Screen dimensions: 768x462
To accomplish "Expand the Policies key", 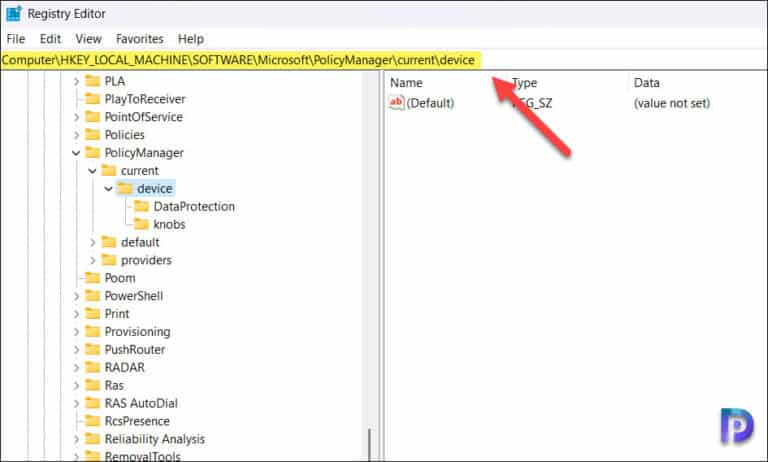I will 76,135.
